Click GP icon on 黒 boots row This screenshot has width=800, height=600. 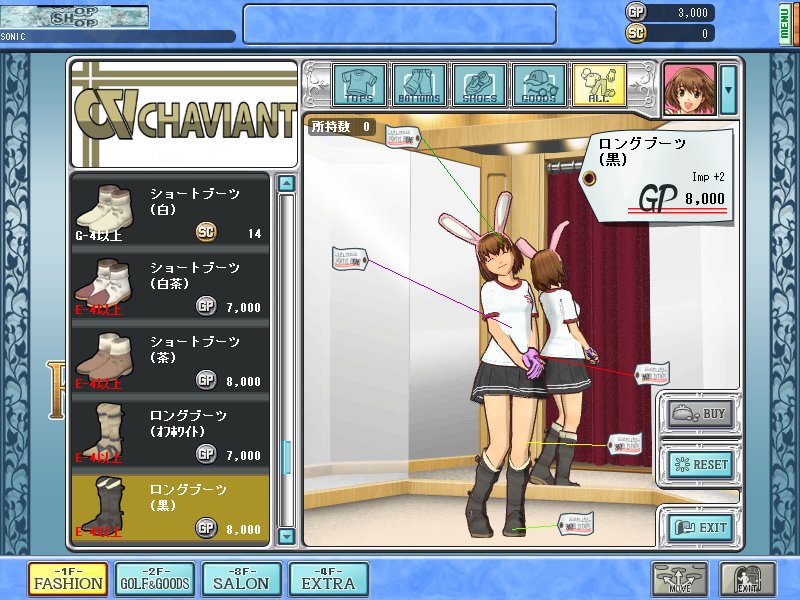click(206, 528)
